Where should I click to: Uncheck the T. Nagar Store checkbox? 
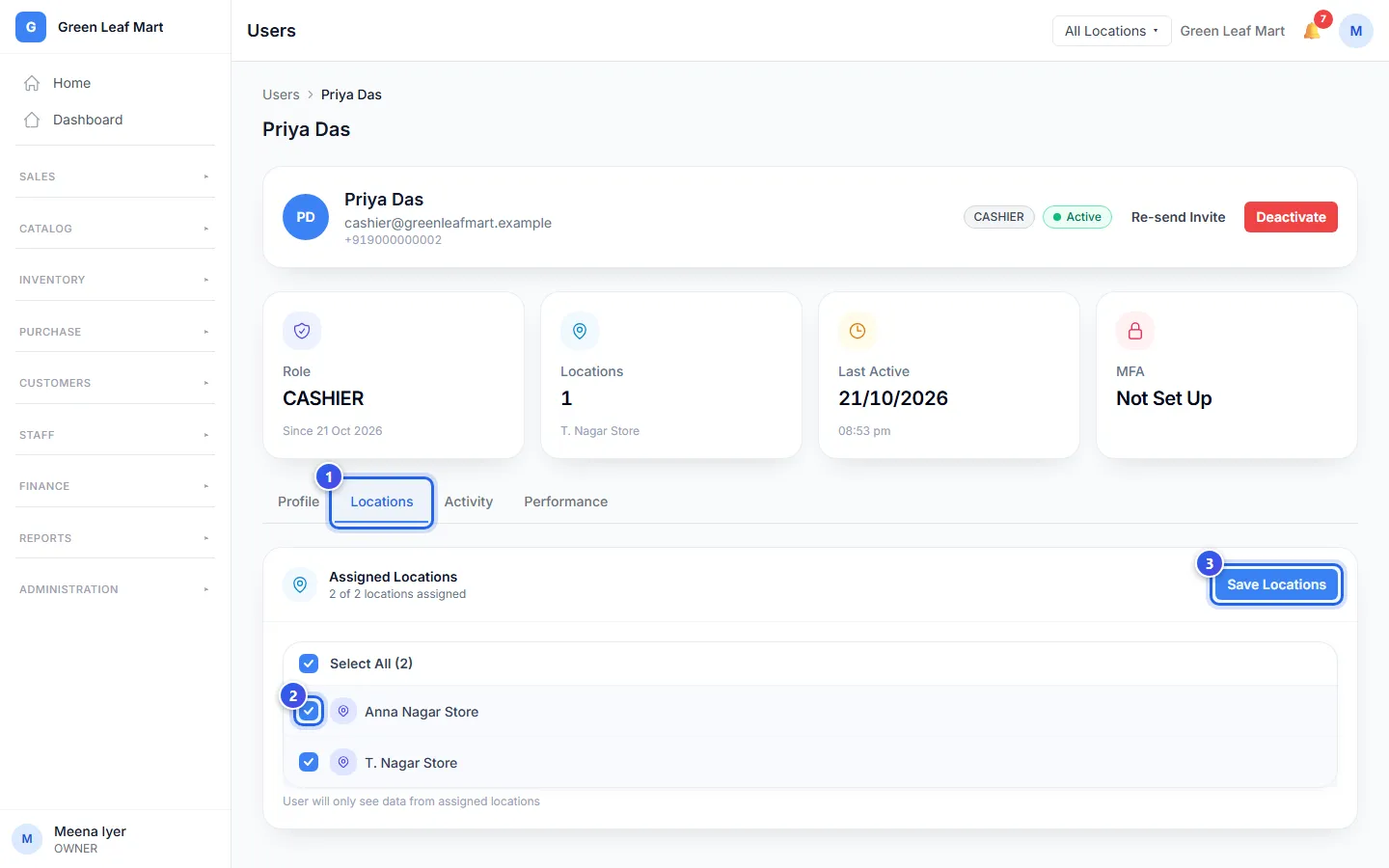coord(309,762)
